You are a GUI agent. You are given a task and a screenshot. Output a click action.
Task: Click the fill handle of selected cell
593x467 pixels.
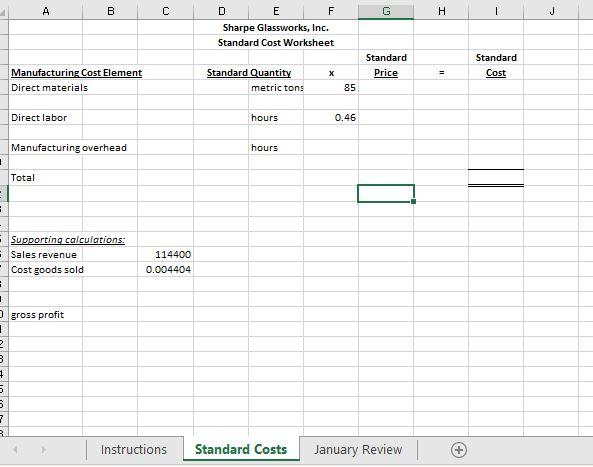point(413,202)
